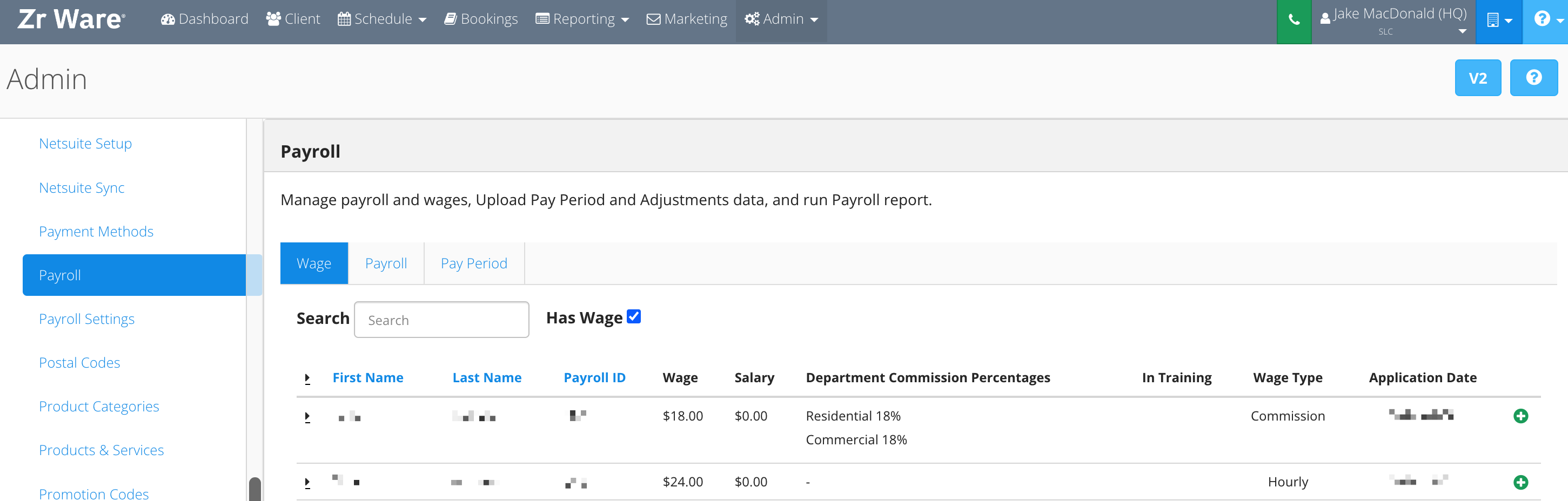1568x501 pixels.
Task: Click the sidebar vertical scrollbar thumb
Action: pyautogui.click(x=255, y=490)
